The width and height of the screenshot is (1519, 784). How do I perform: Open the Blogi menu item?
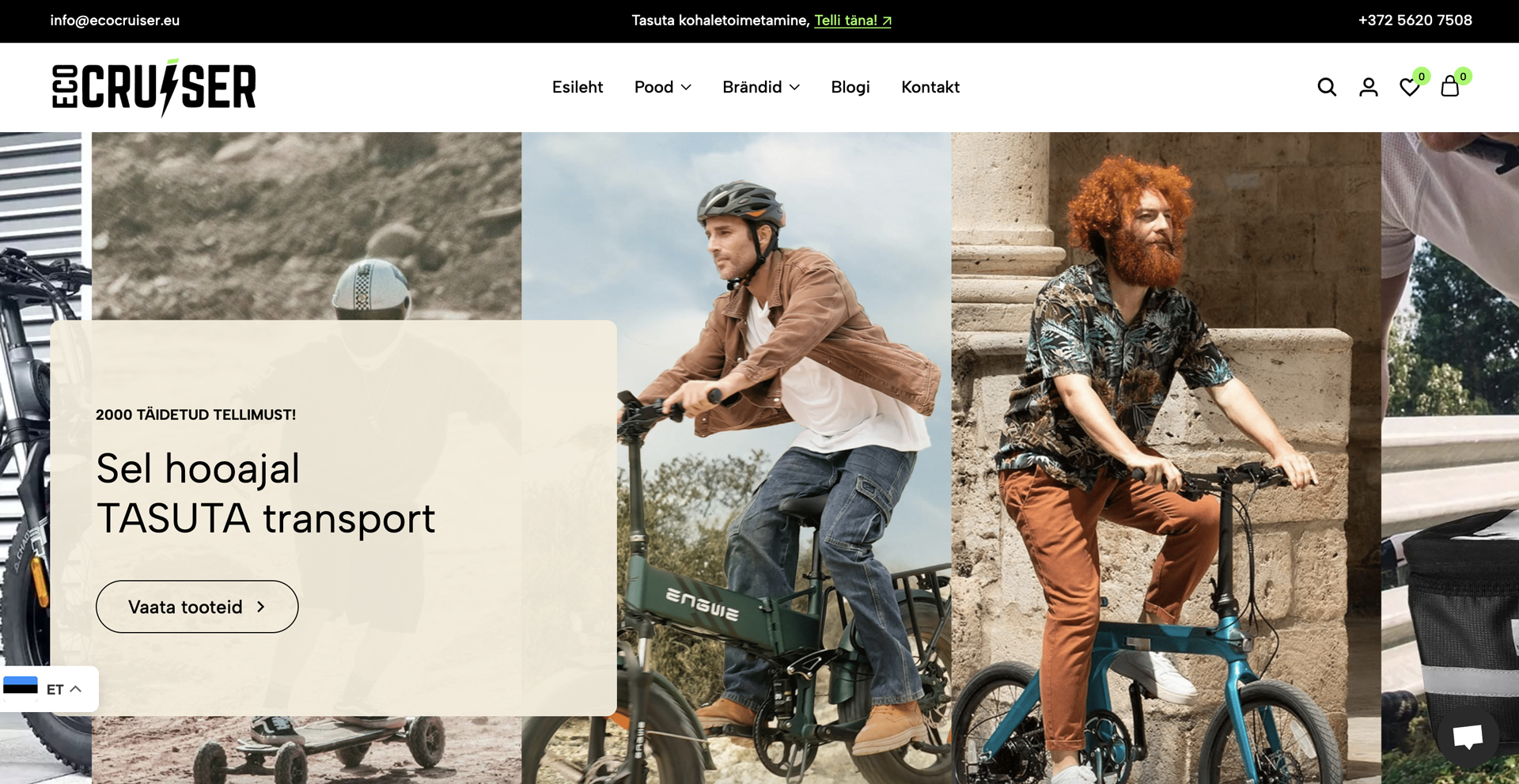tap(850, 87)
